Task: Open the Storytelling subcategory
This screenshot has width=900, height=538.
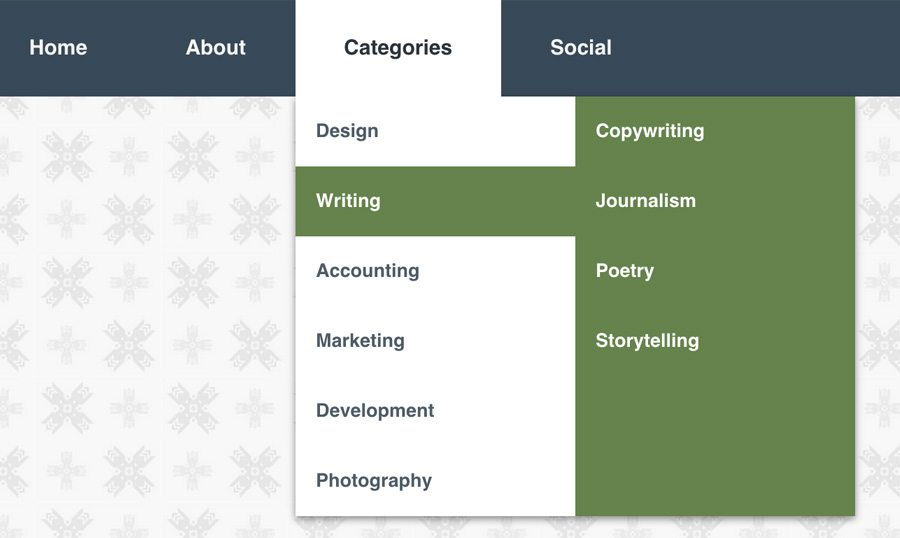Action: 647,341
